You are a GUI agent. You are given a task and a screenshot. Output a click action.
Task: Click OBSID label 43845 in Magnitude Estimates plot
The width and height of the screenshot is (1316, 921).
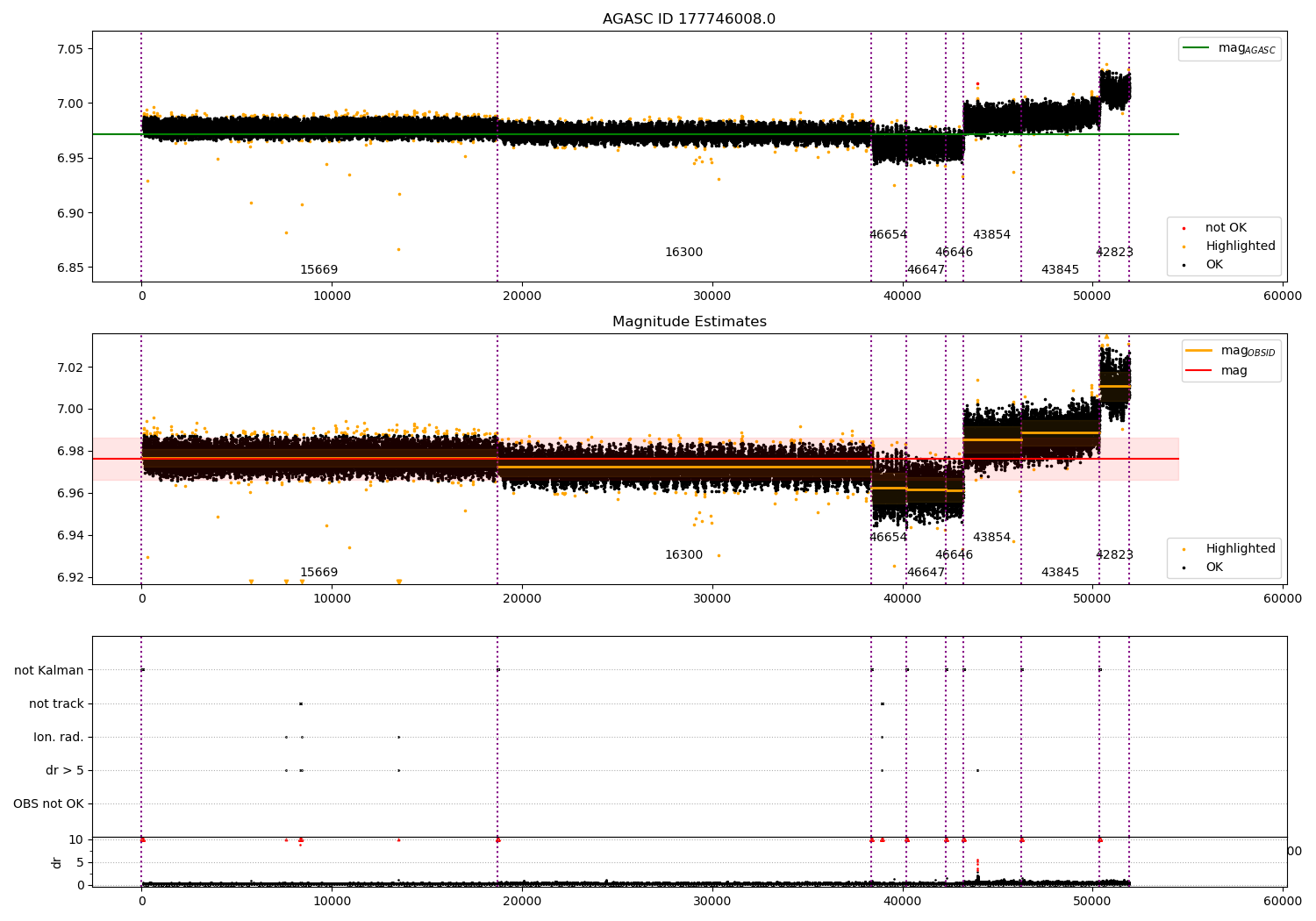click(x=1060, y=573)
